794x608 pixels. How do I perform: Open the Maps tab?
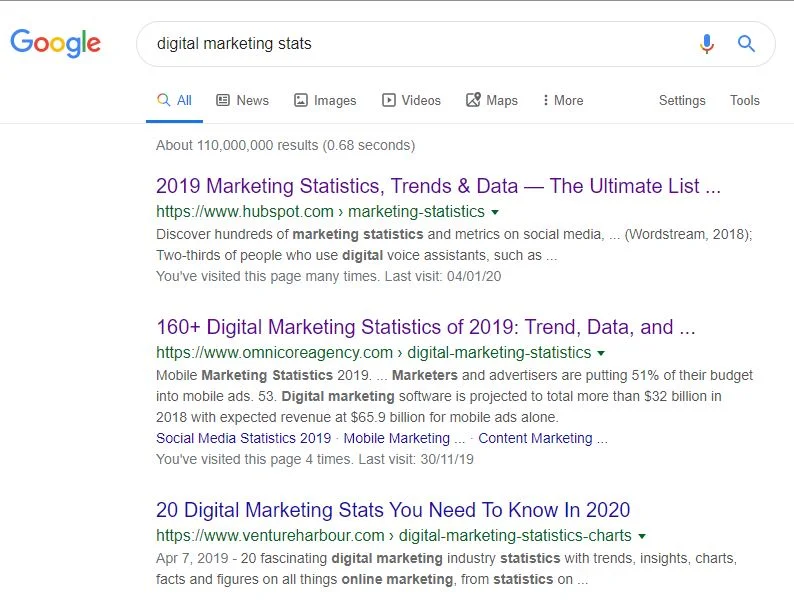click(492, 100)
